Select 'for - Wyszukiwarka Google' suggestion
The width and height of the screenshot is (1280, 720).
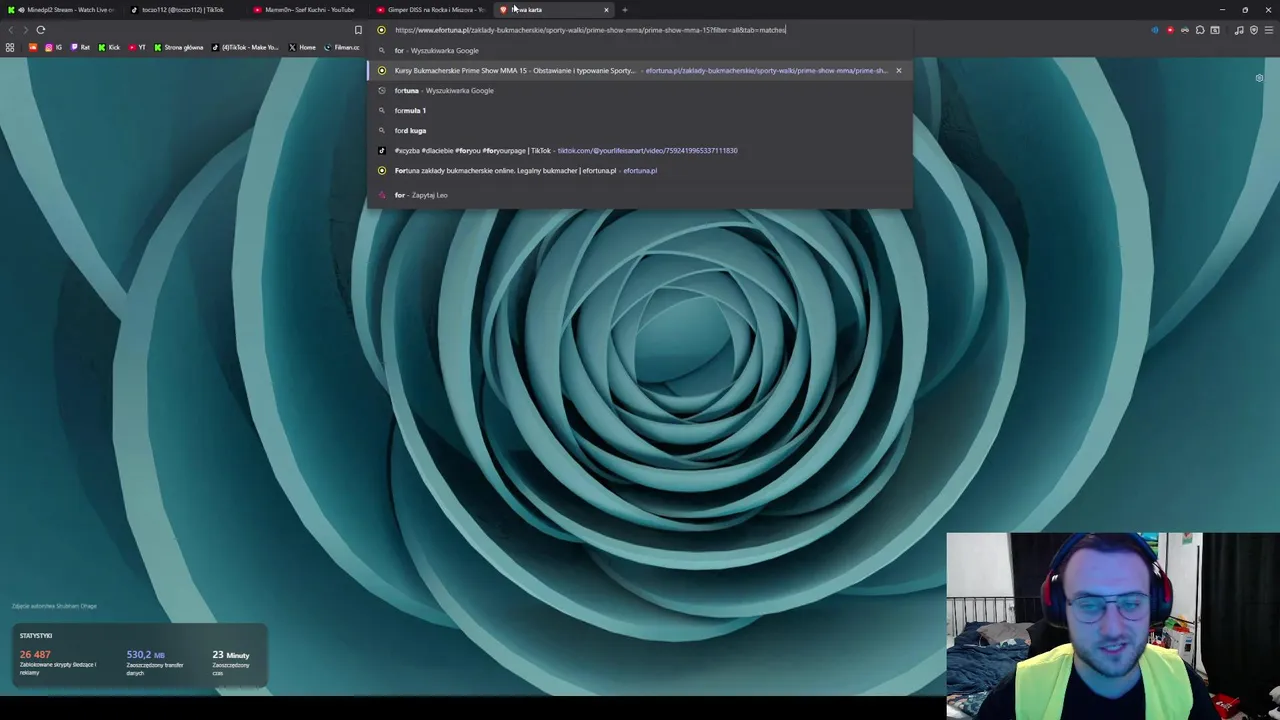point(640,50)
